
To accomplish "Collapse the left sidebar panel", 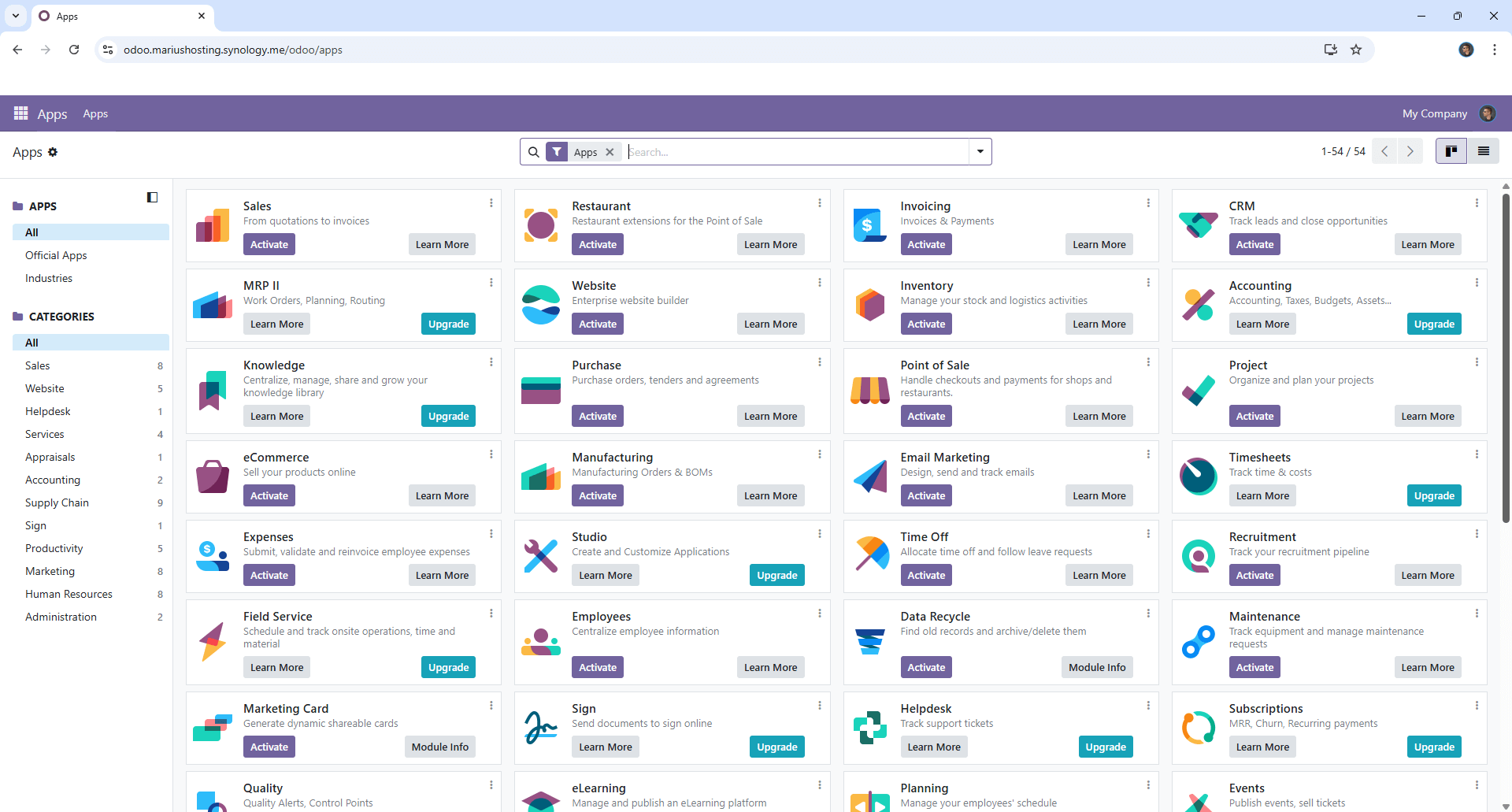I will click(x=152, y=198).
